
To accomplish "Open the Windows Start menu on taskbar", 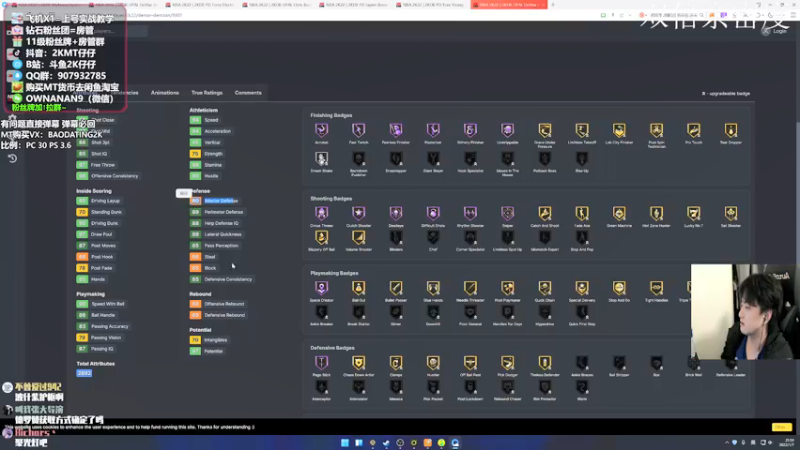I will (345, 443).
